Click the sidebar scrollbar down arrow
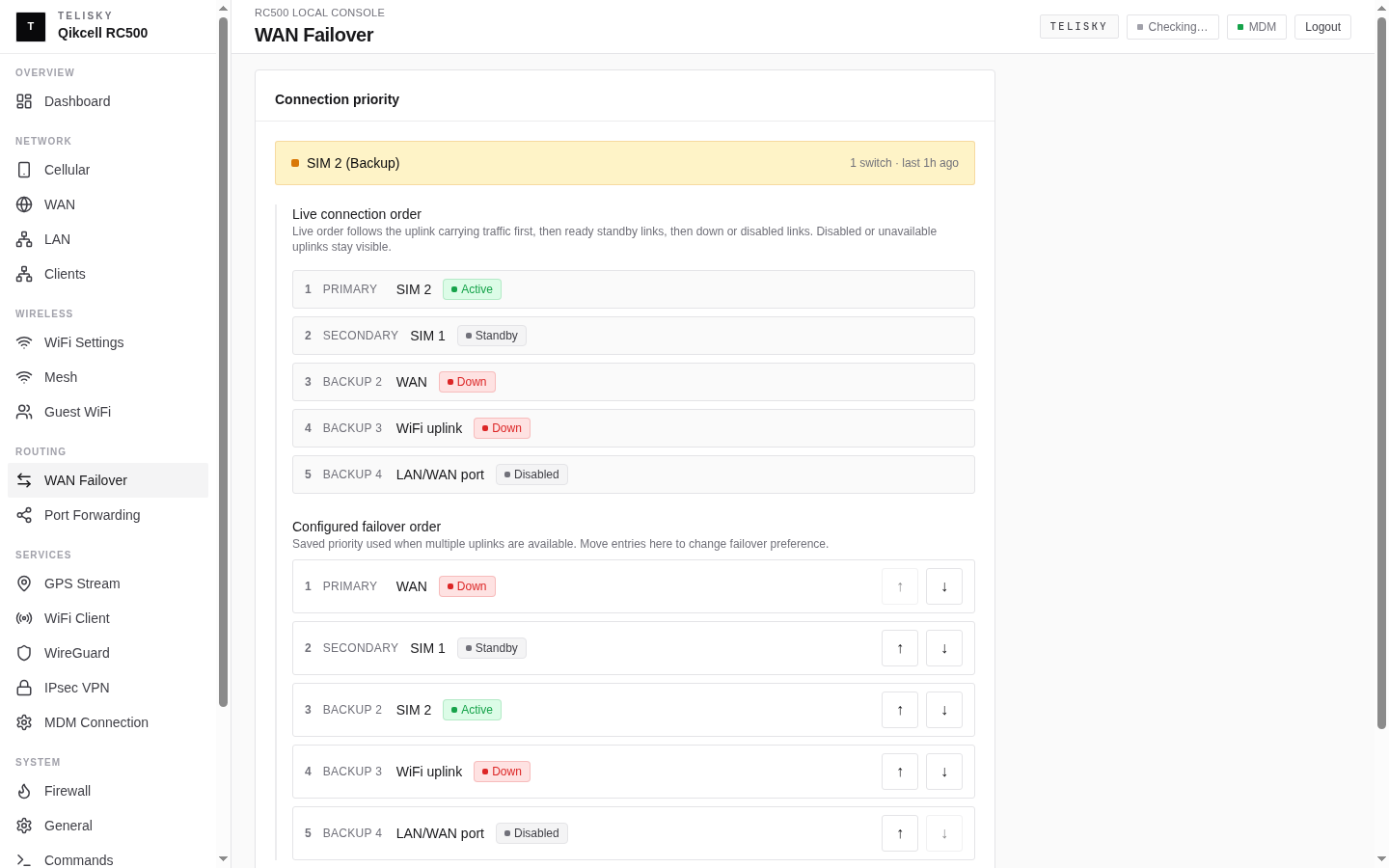The image size is (1389, 868). 223,858
